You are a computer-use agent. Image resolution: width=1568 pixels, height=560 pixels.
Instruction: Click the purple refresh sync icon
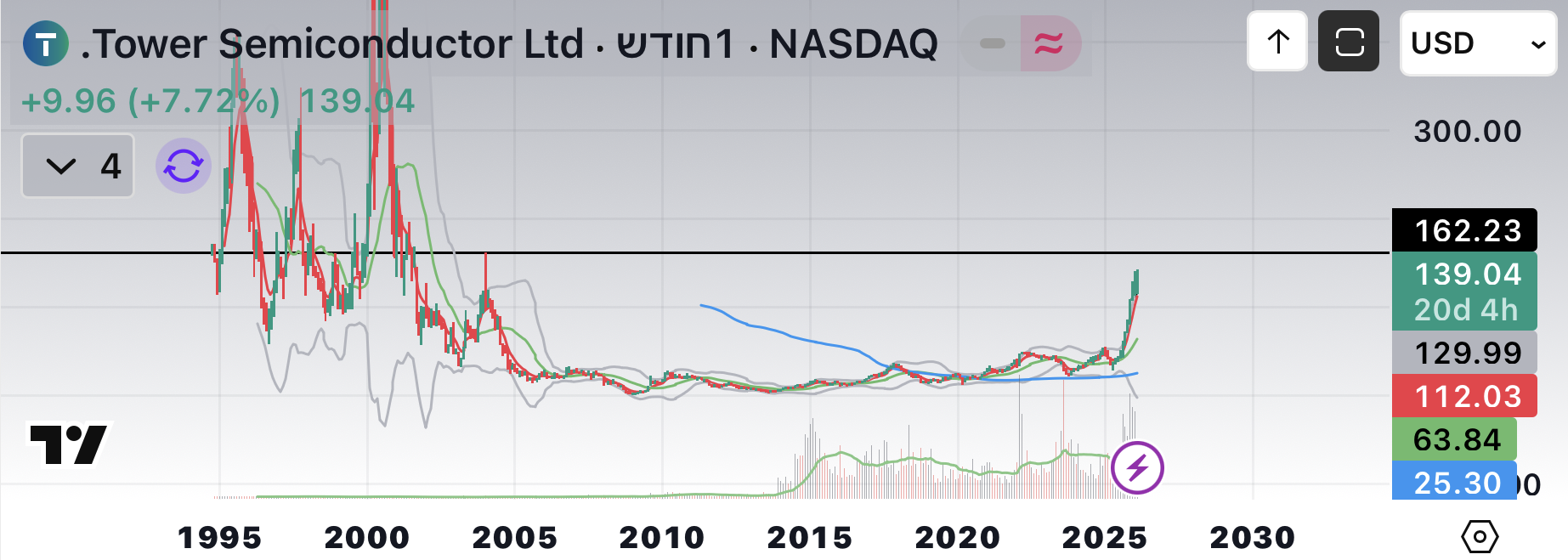[x=184, y=166]
